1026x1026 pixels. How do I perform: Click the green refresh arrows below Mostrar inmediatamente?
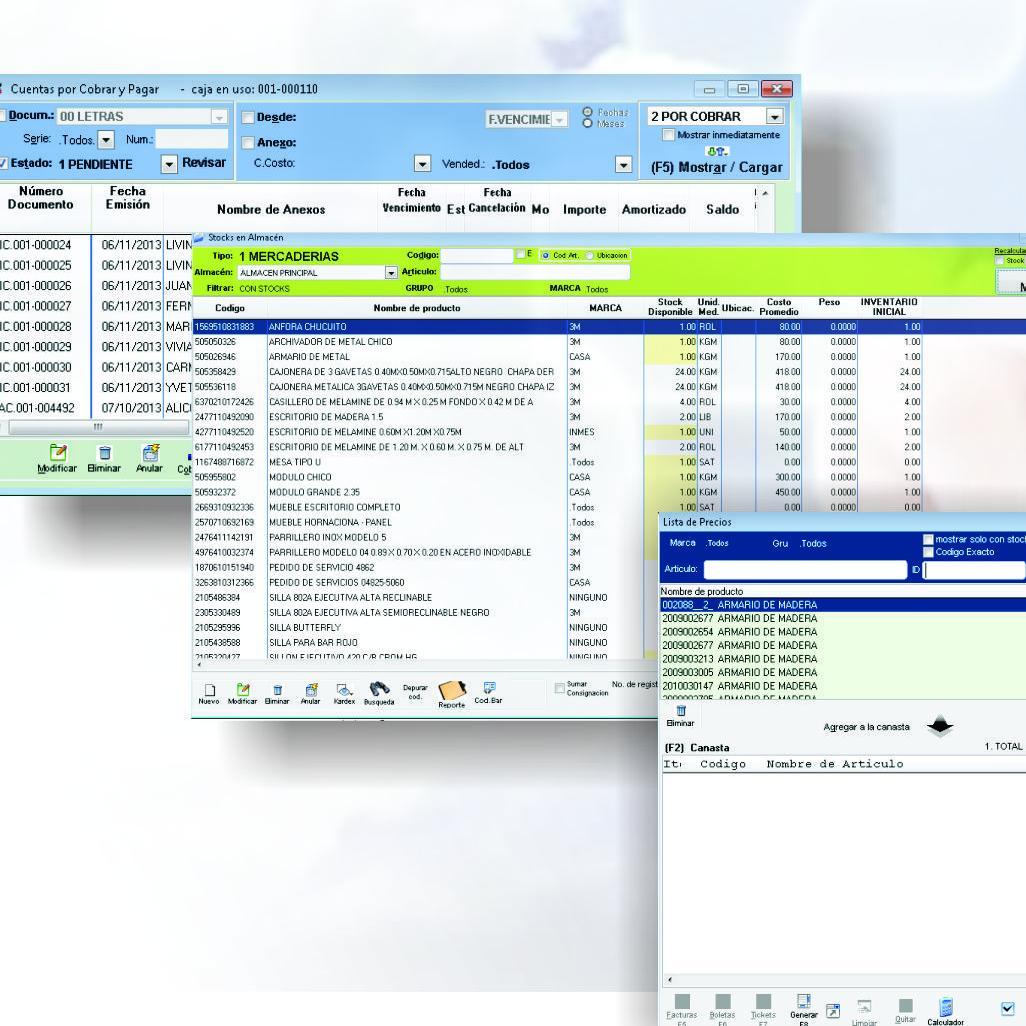point(718,151)
